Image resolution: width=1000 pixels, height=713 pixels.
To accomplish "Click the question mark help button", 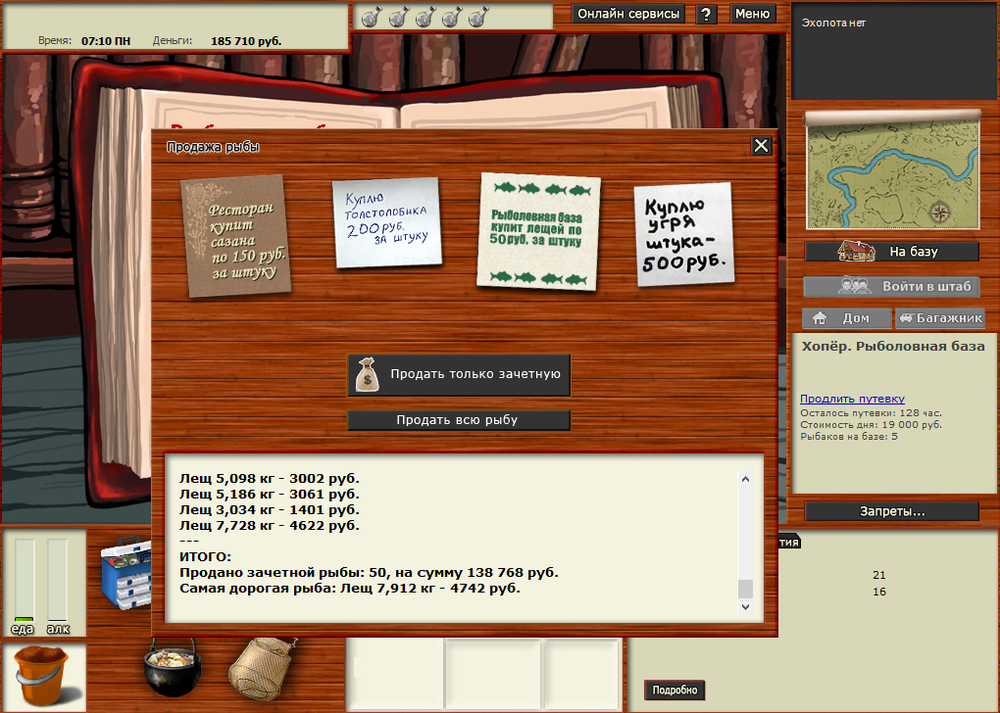I will 706,14.
